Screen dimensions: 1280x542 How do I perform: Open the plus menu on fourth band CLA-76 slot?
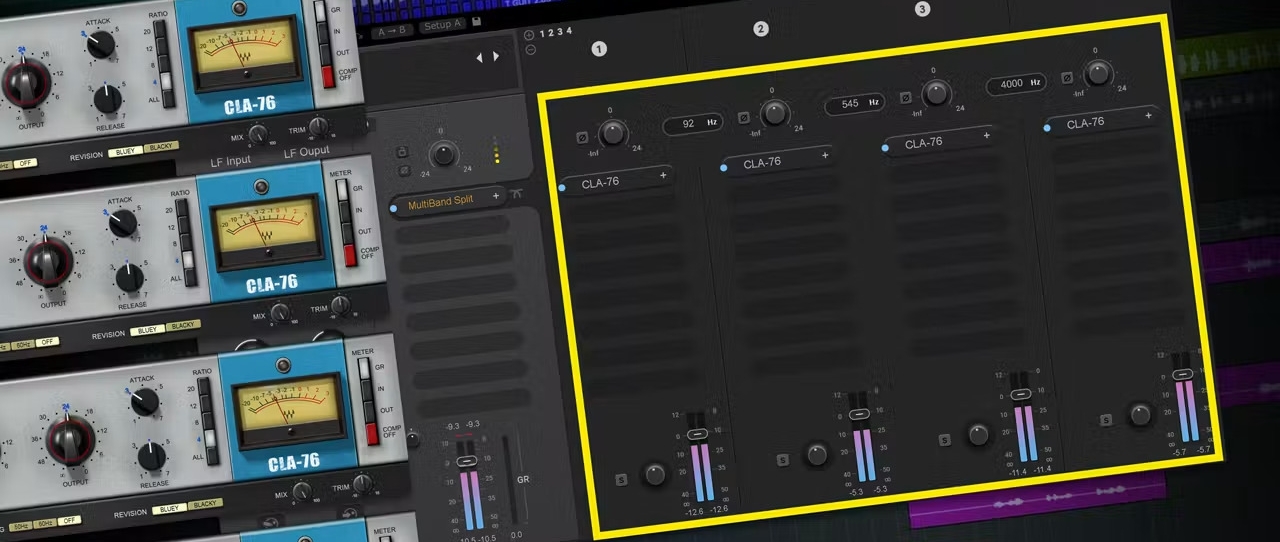tap(1148, 116)
